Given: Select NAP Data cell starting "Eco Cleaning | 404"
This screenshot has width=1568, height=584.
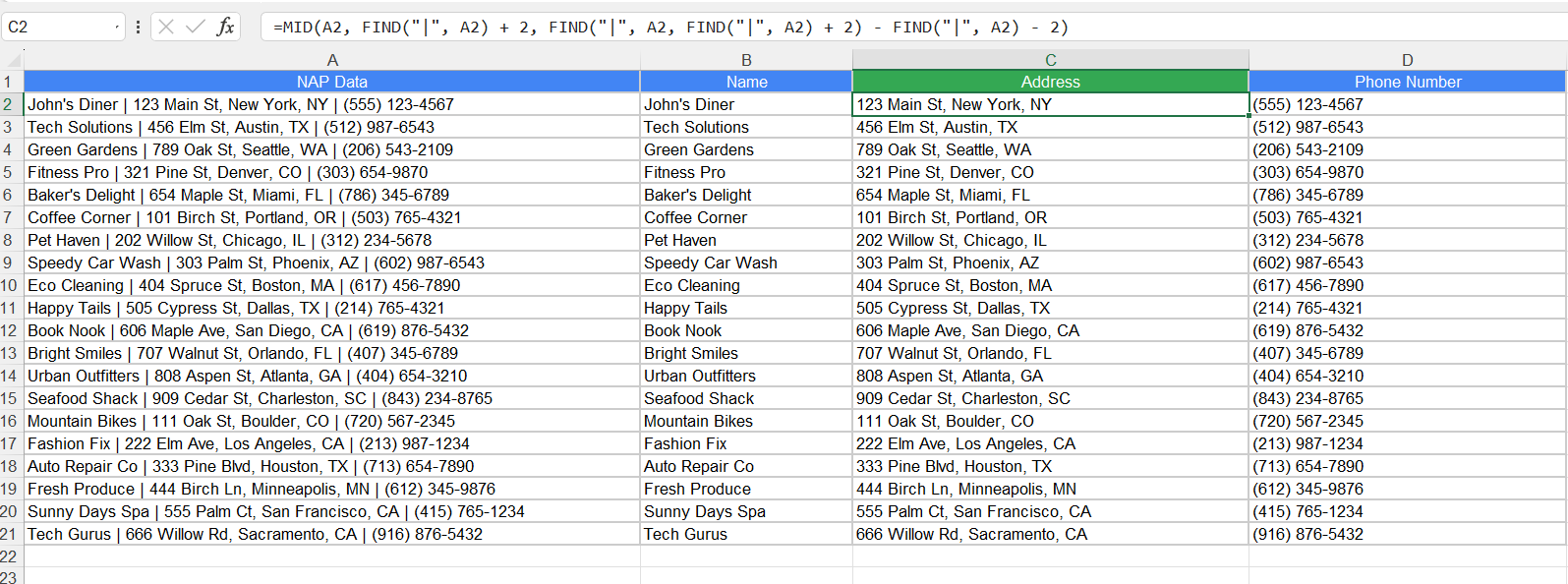Looking at the screenshot, I should click(x=332, y=285).
